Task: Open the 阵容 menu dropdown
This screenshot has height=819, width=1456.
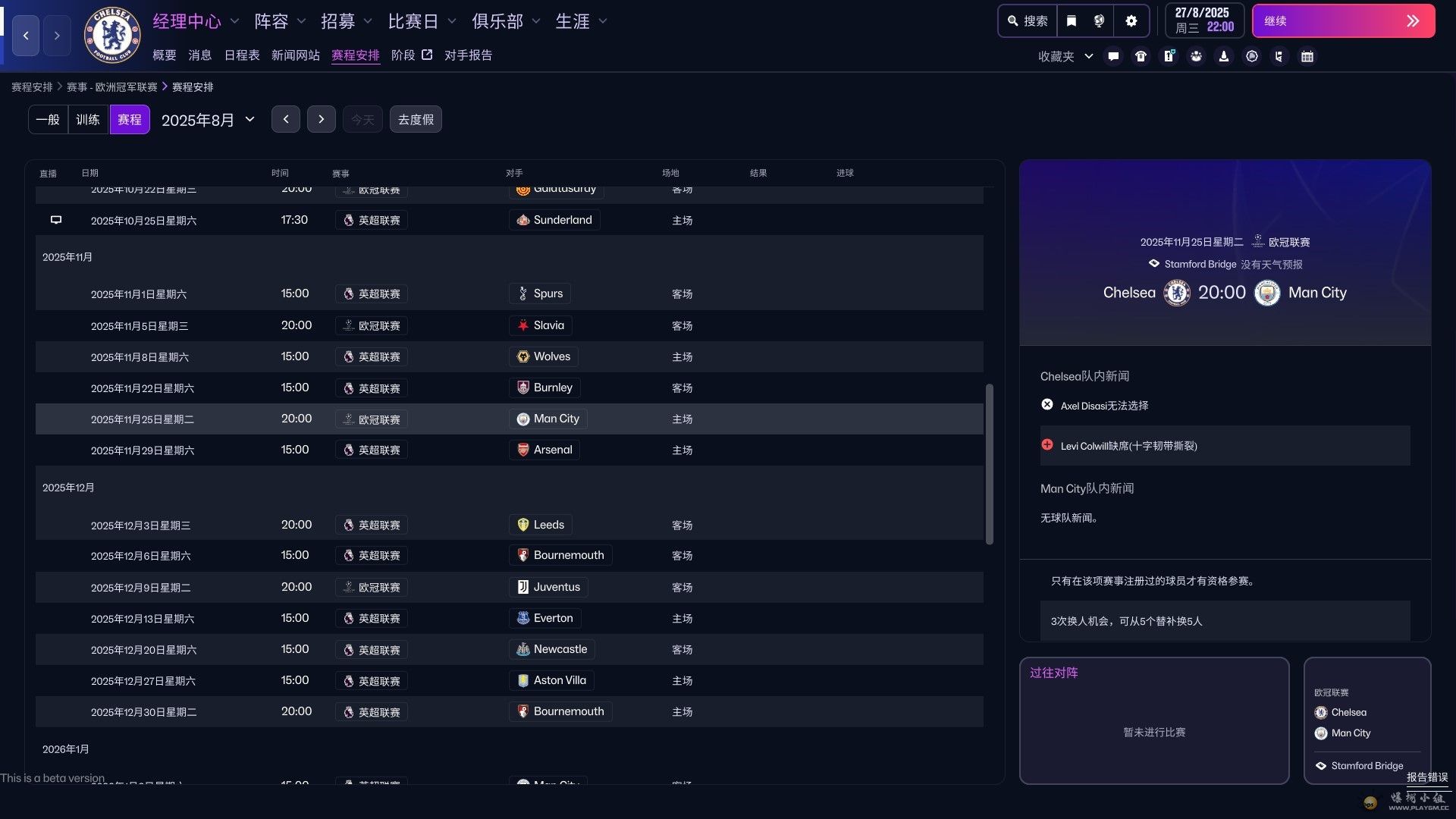Action: 279,21
